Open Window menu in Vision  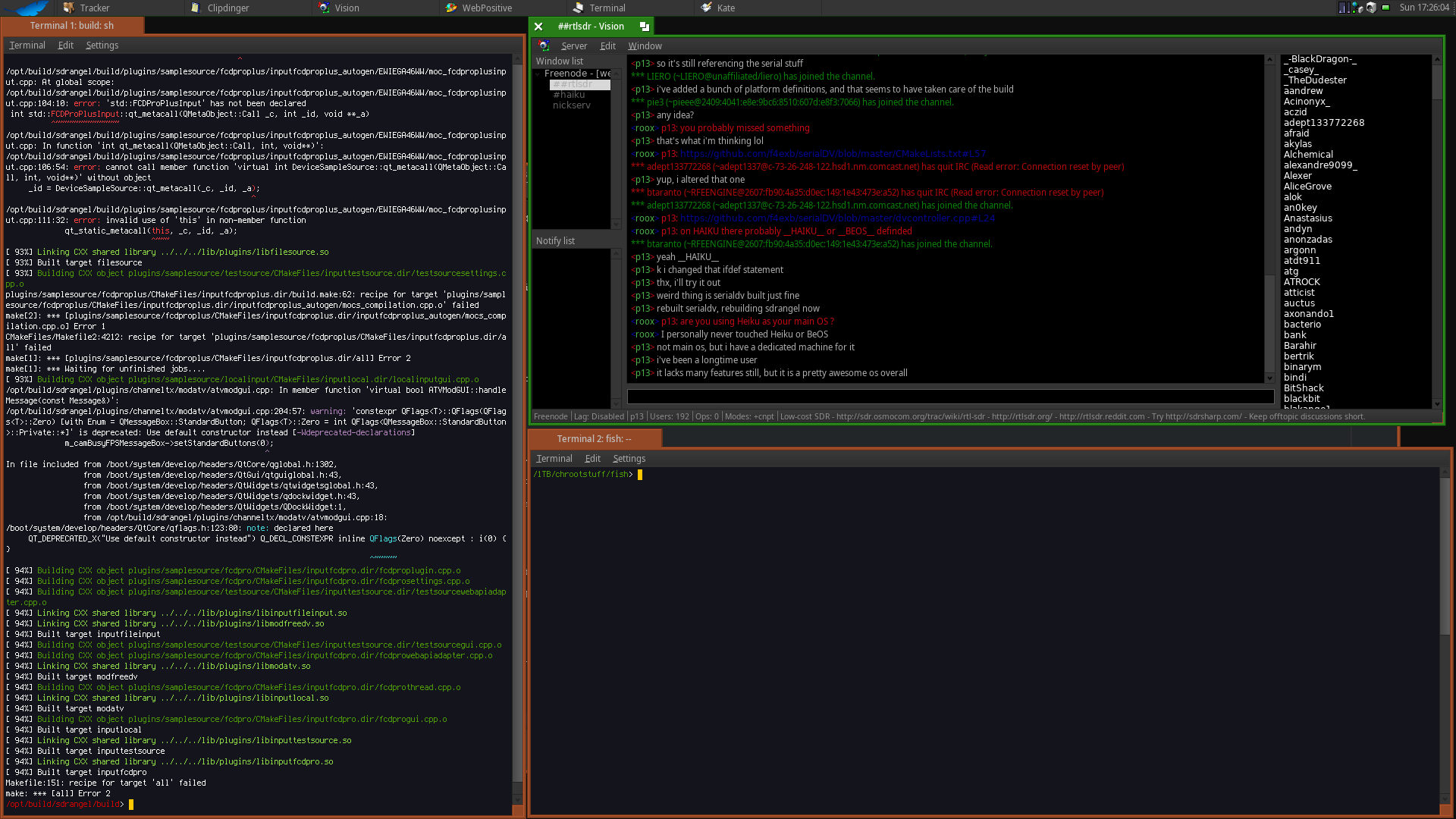click(645, 46)
